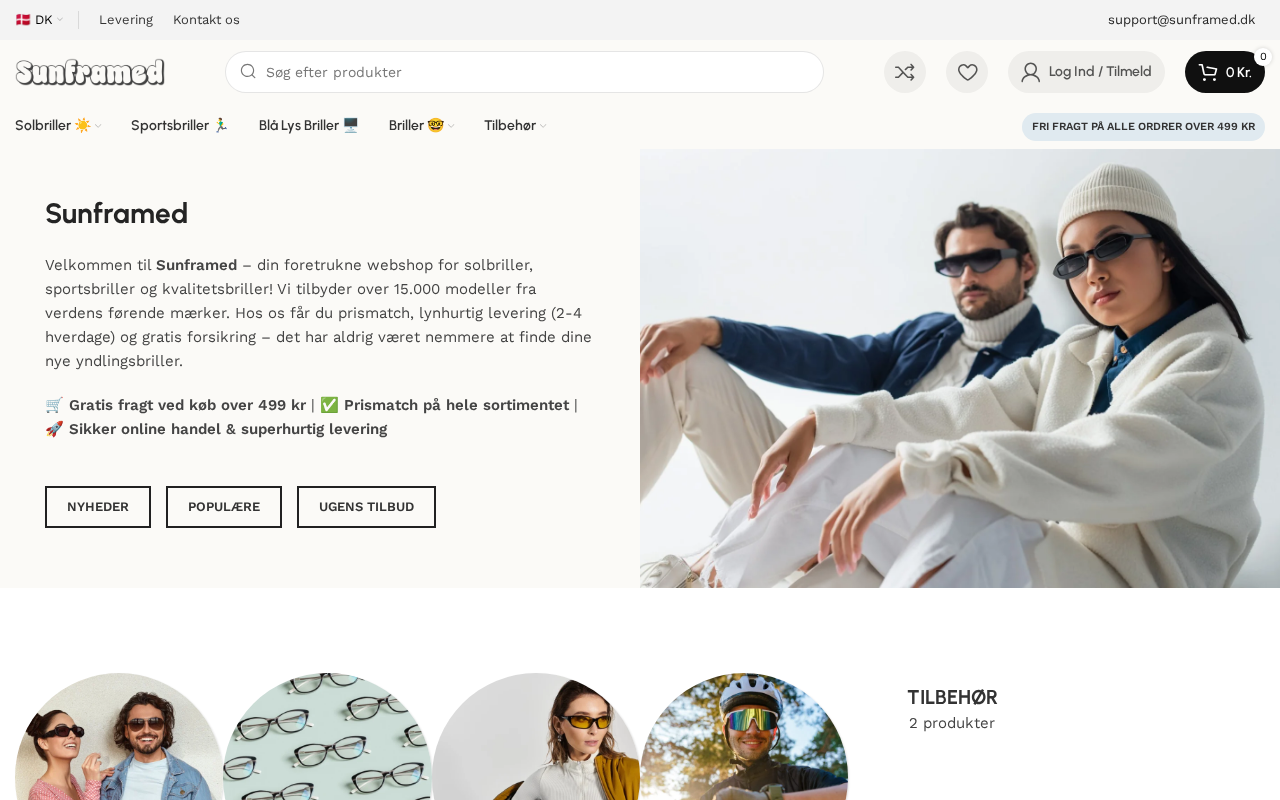Go to the Levering page
Viewport: 1280px width, 800px height.
[126, 19]
